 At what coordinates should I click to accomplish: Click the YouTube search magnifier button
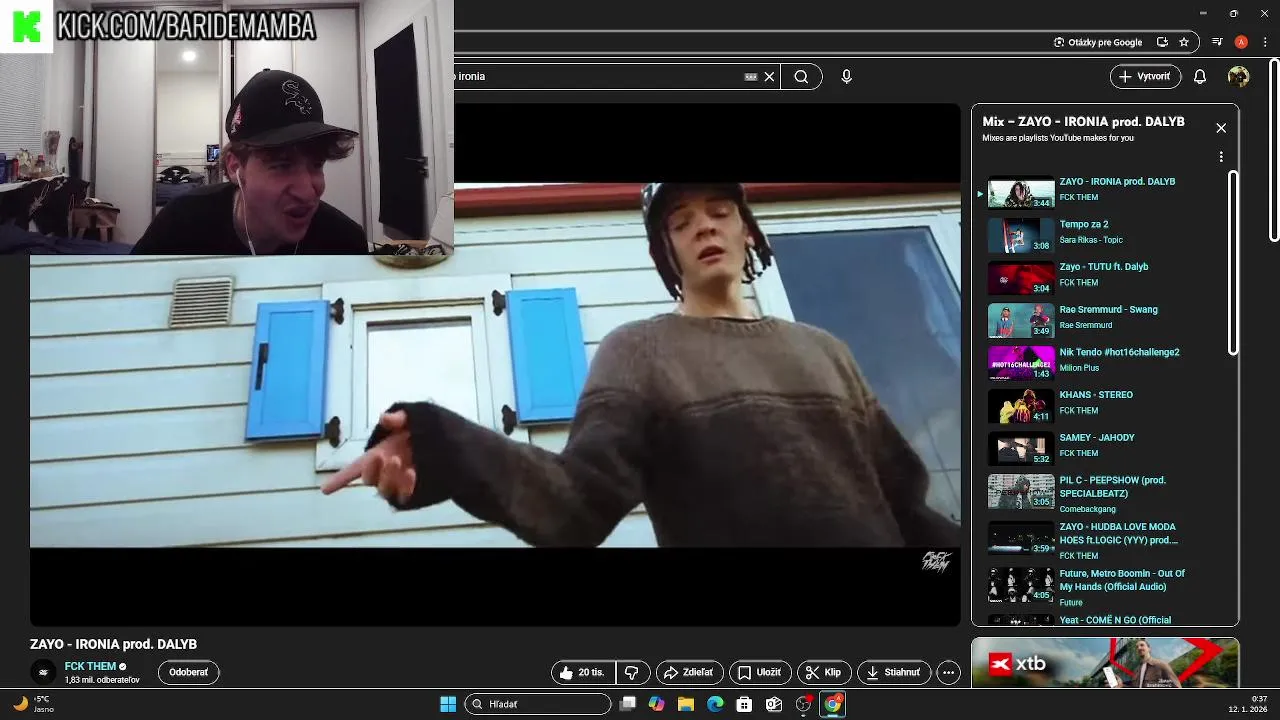click(x=801, y=76)
